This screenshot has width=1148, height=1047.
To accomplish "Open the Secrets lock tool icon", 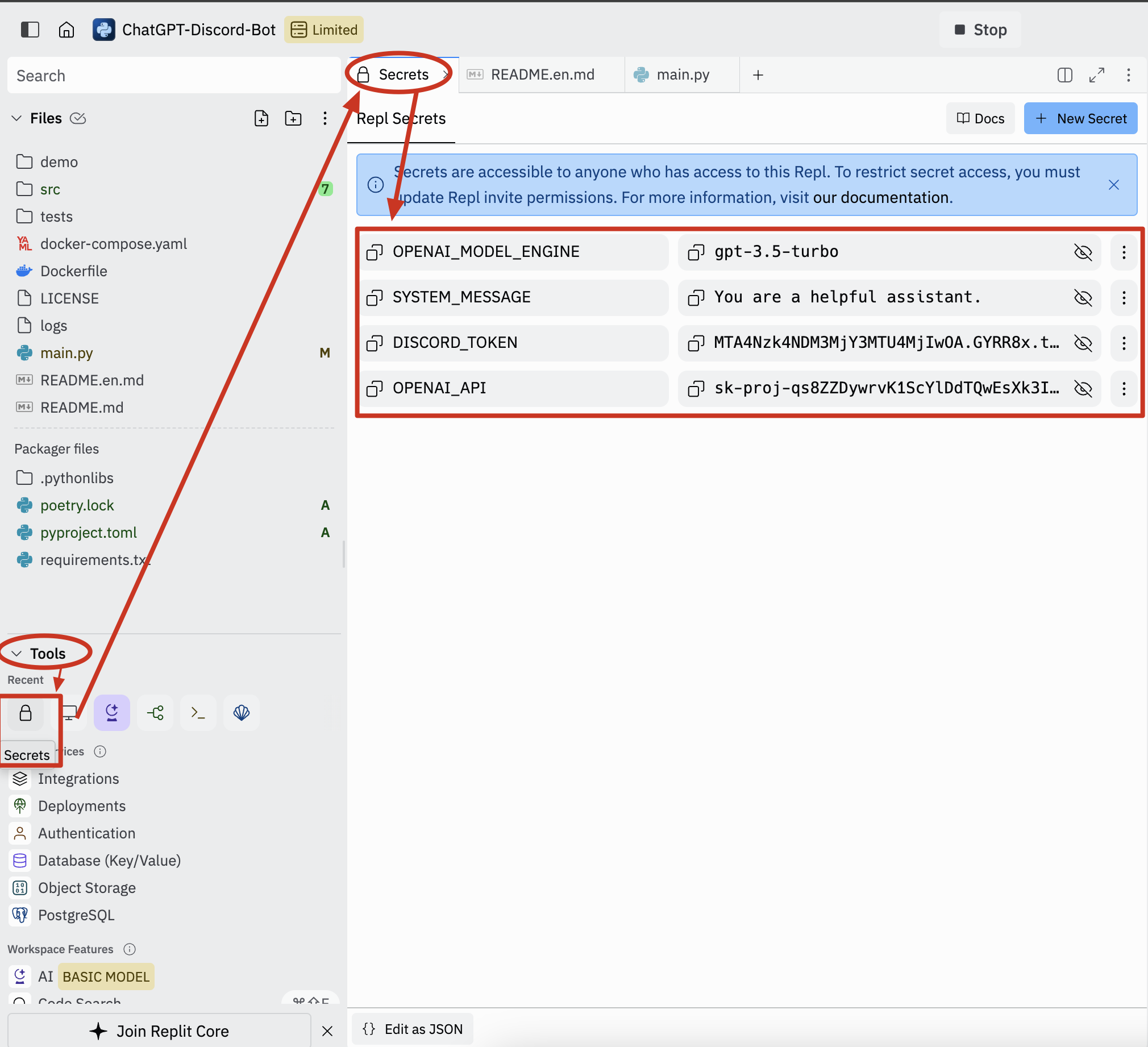I will 26,713.
